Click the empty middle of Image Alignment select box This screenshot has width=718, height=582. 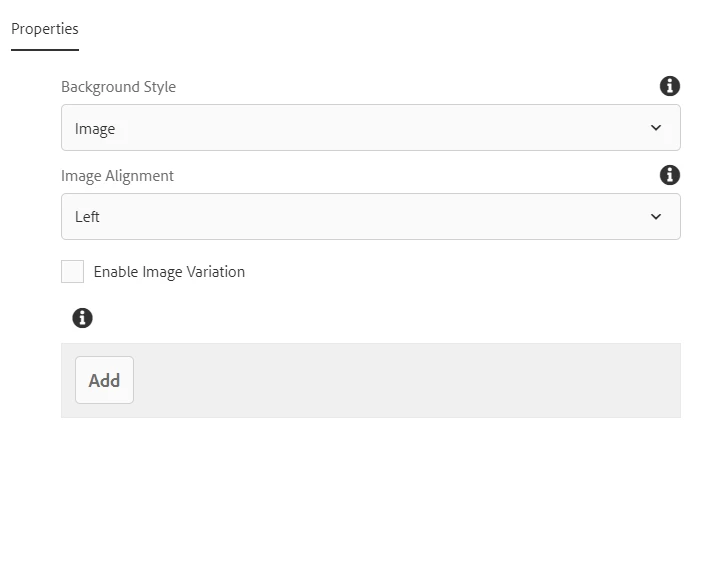pos(370,217)
